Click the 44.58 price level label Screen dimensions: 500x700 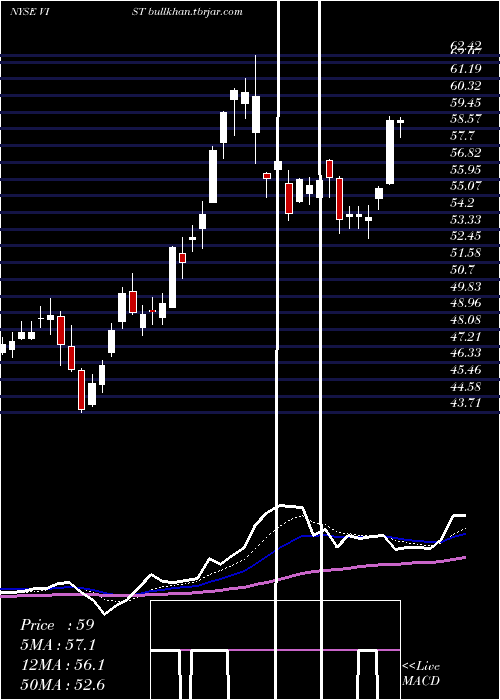click(466, 387)
